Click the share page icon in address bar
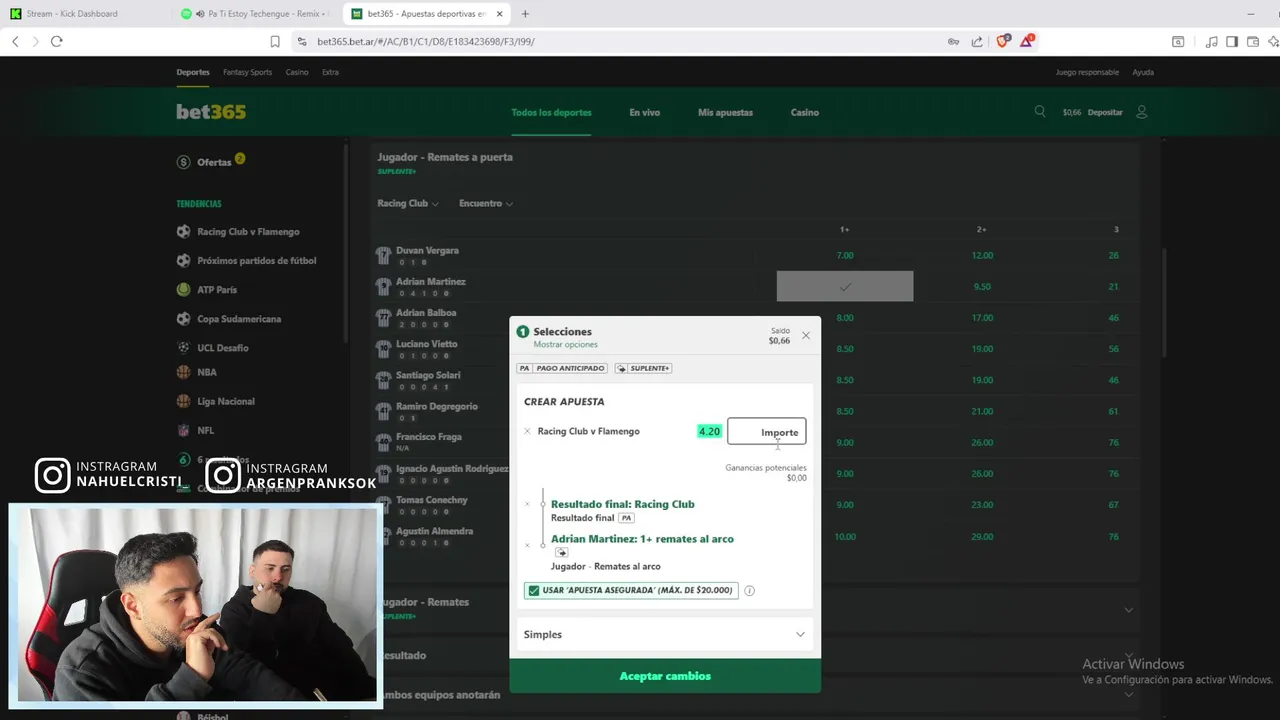Screen dimensions: 1280x720 click(x=977, y=41)
